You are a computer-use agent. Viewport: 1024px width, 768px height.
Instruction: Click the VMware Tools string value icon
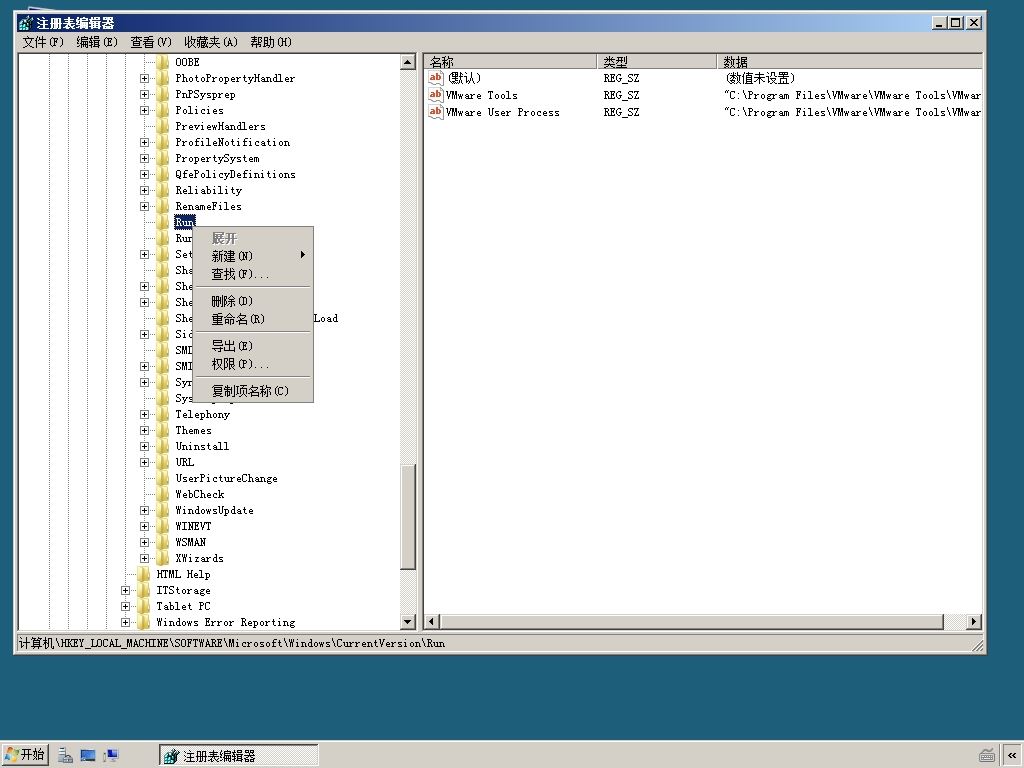coord(436,95)
